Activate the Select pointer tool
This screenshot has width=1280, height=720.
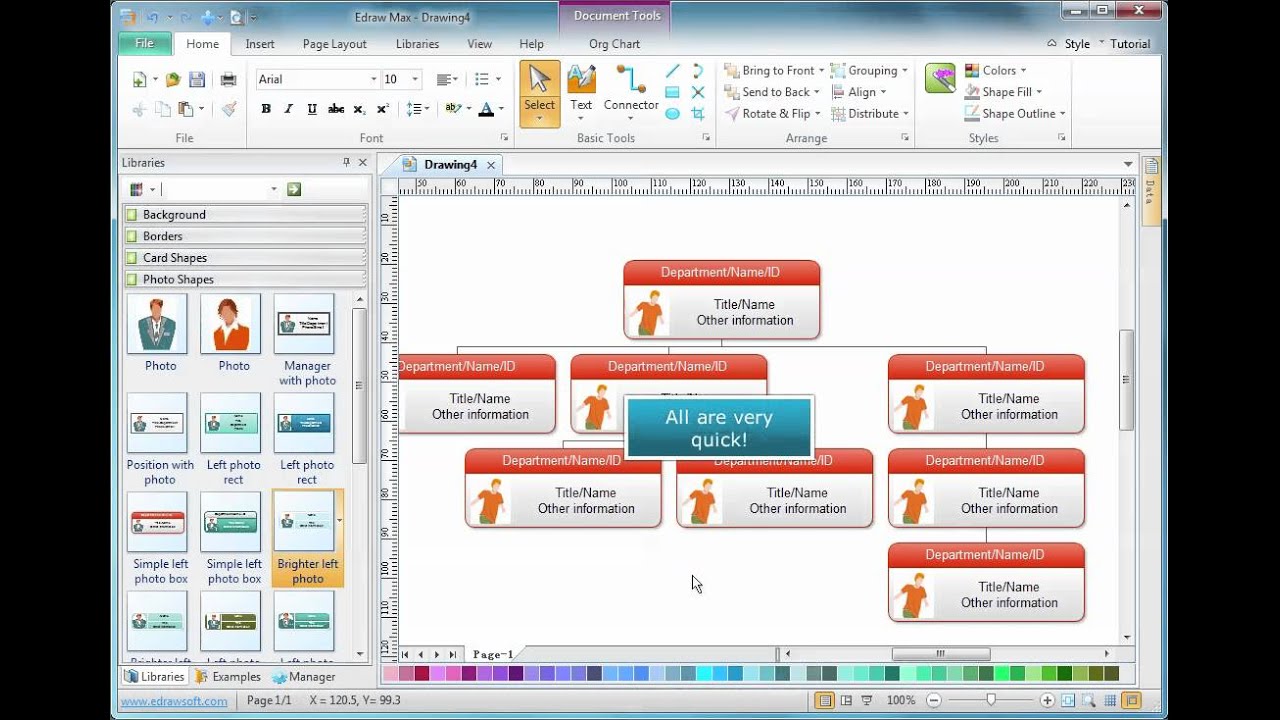pos(539,92)
